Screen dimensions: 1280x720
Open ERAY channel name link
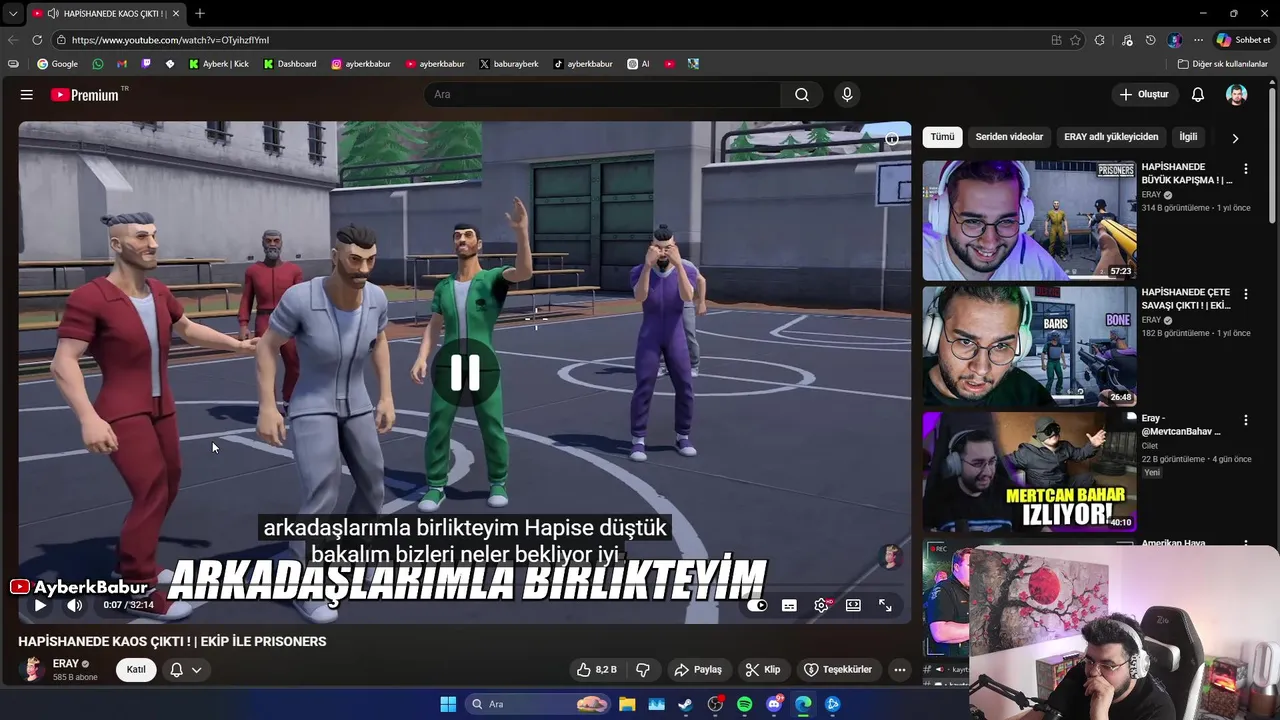point(66,664)
